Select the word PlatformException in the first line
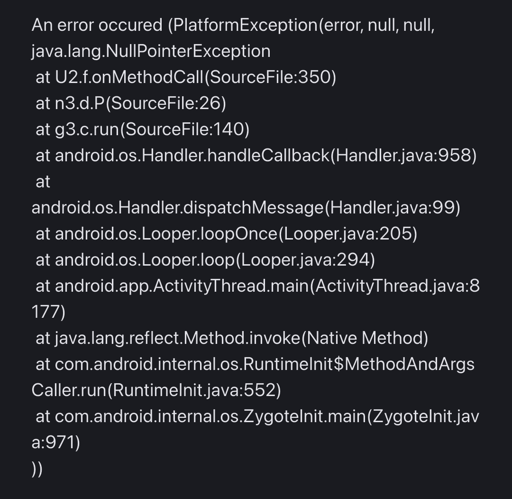512x499 pixels. (245, 25)
